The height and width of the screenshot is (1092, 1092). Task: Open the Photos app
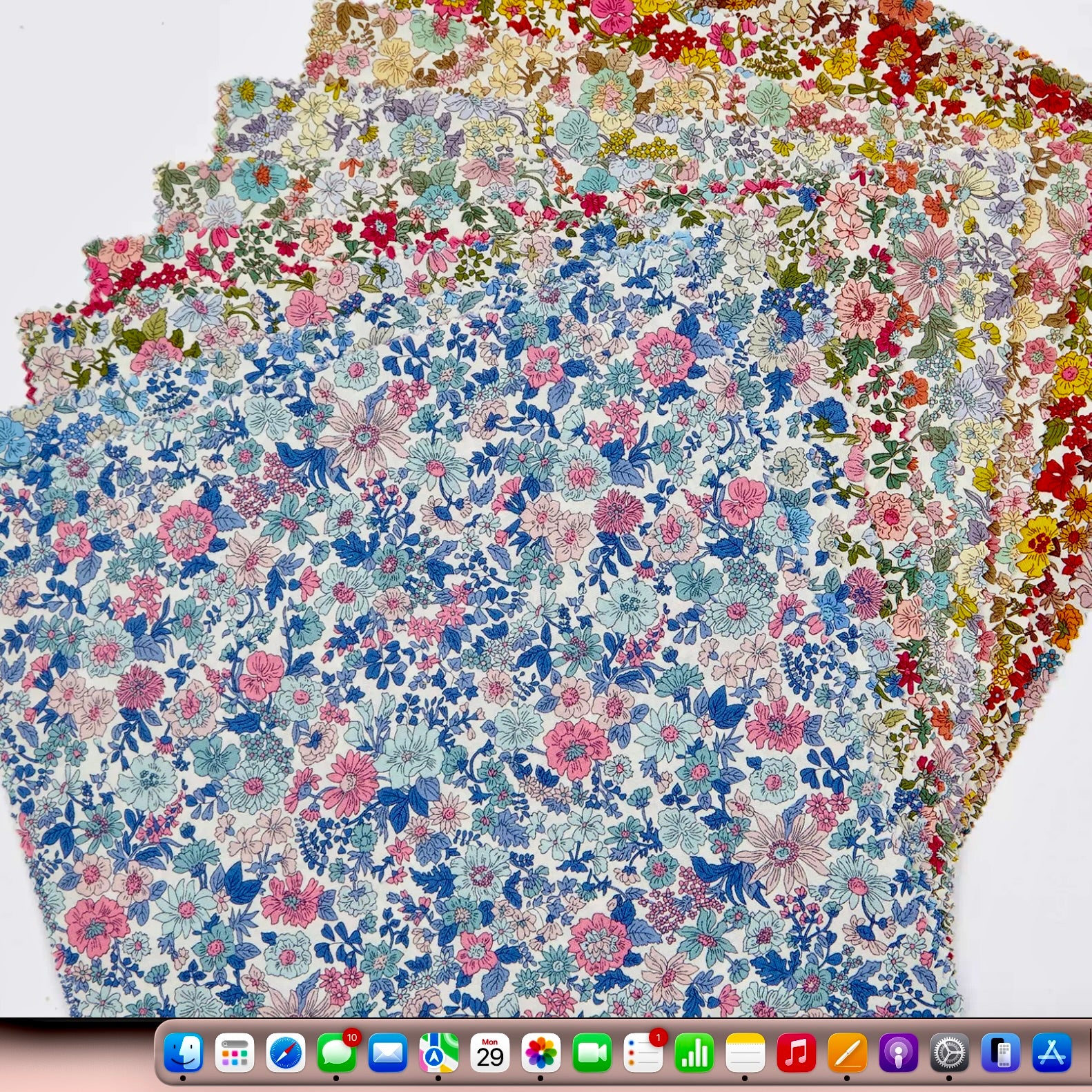pyautogui.click(x=541, y=1053)
